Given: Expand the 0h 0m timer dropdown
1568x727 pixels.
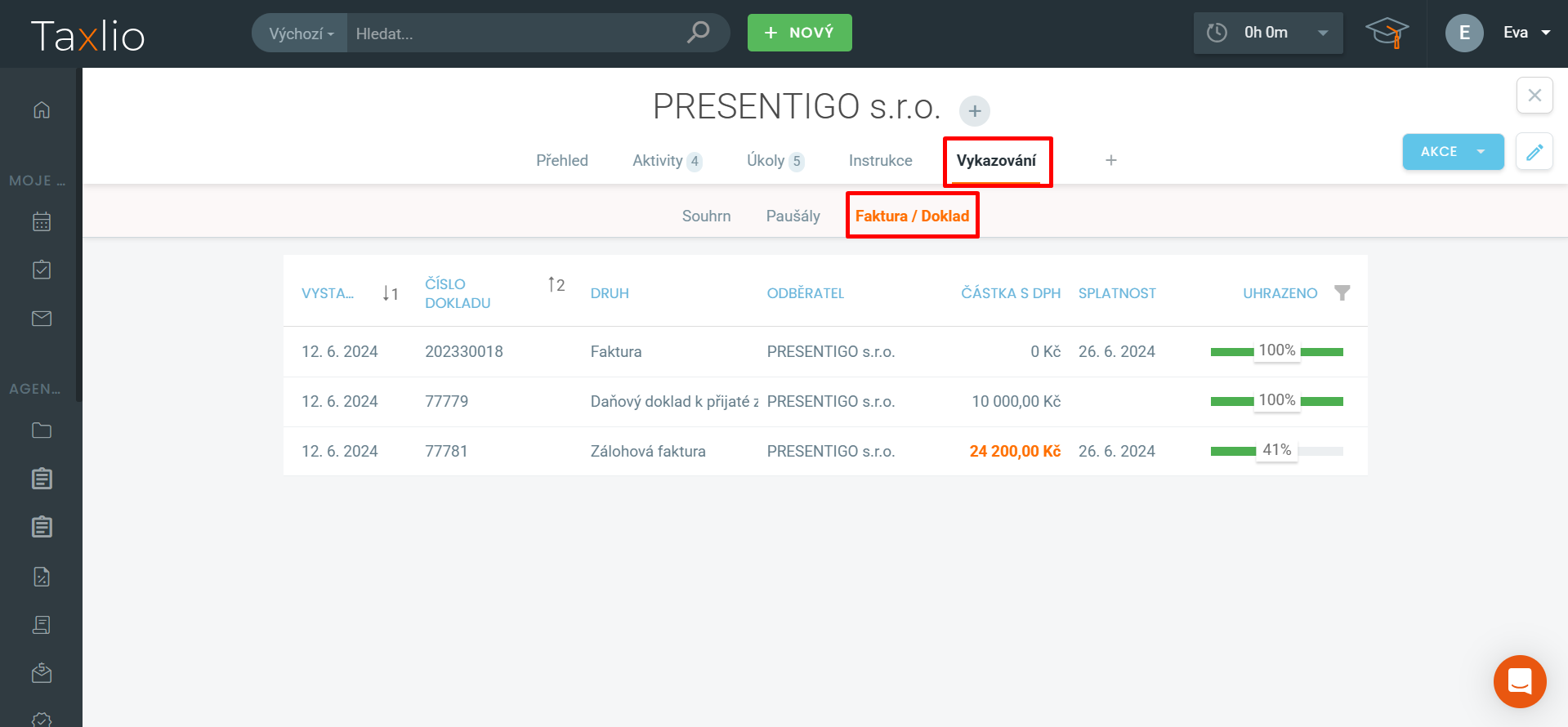Looking at the screenshot, I should (1323, 33).
